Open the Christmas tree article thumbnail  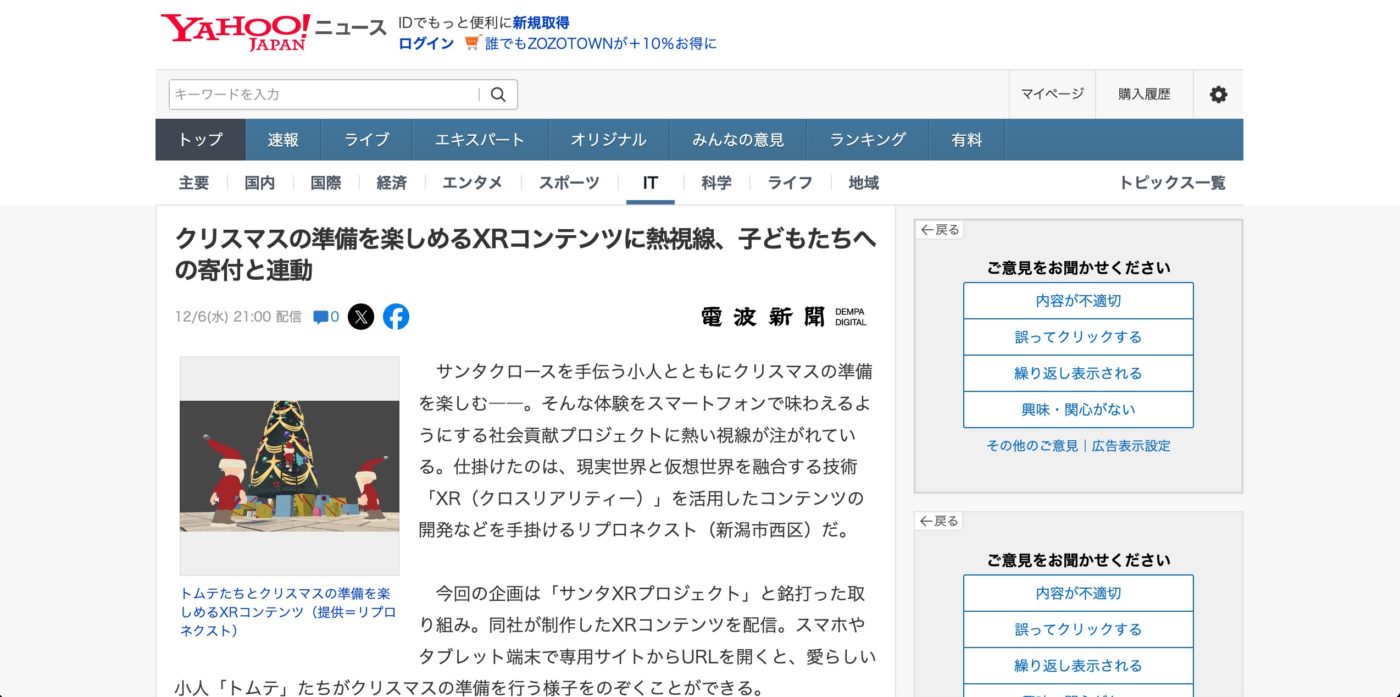tap(289, 466)
